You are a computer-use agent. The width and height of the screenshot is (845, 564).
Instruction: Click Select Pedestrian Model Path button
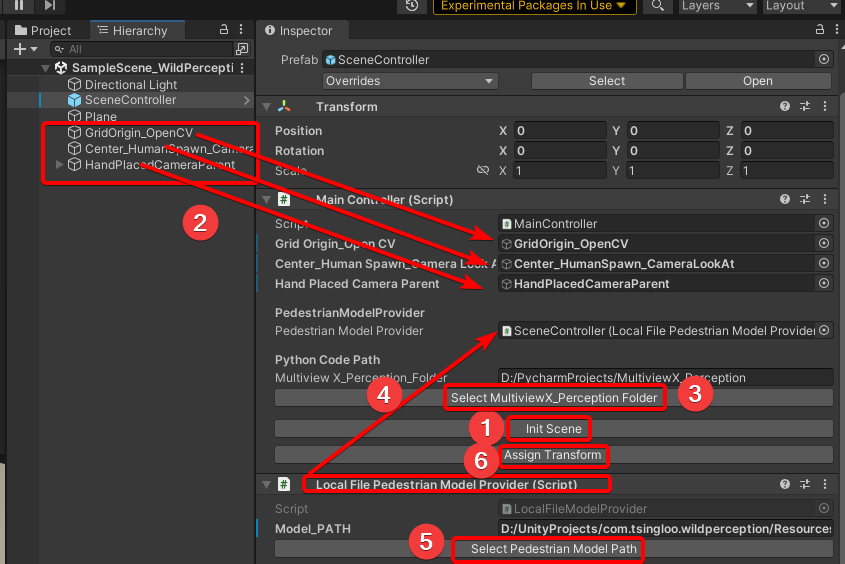tap(554, 549)
